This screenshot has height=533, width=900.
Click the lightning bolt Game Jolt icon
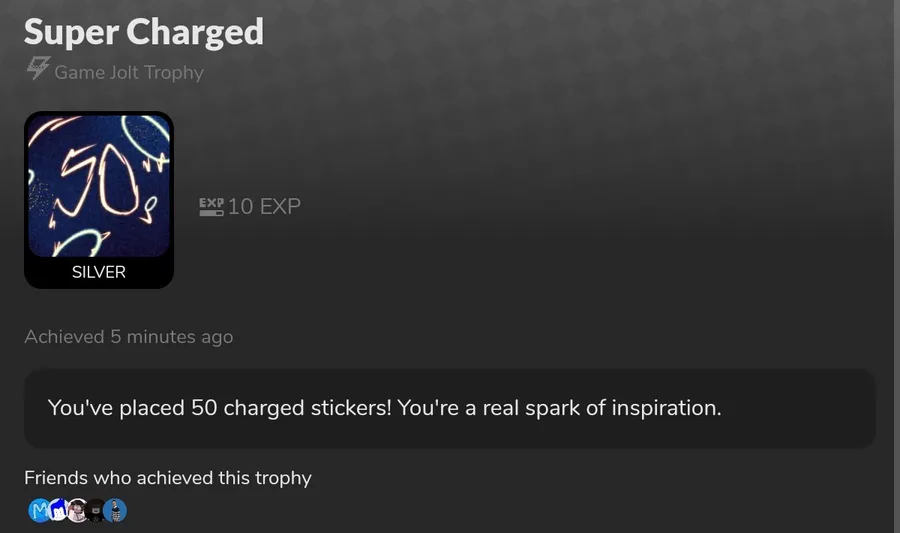37,70
